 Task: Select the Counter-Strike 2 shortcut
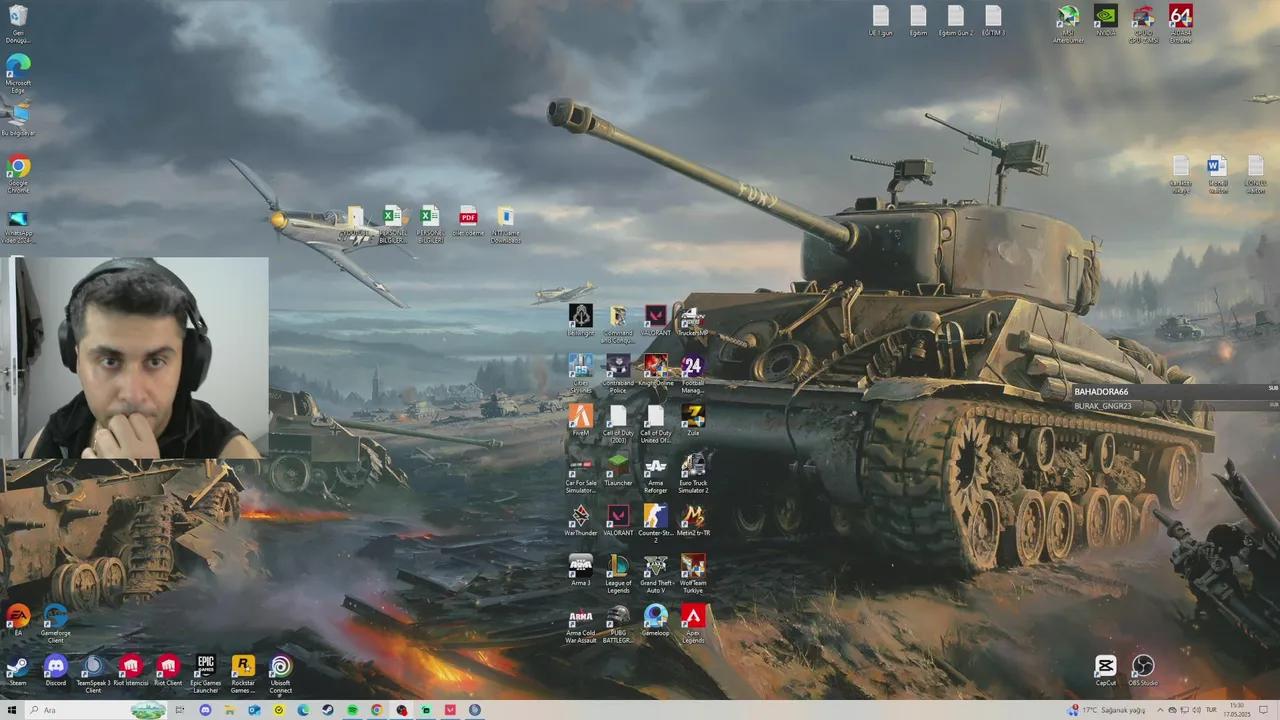655,524
